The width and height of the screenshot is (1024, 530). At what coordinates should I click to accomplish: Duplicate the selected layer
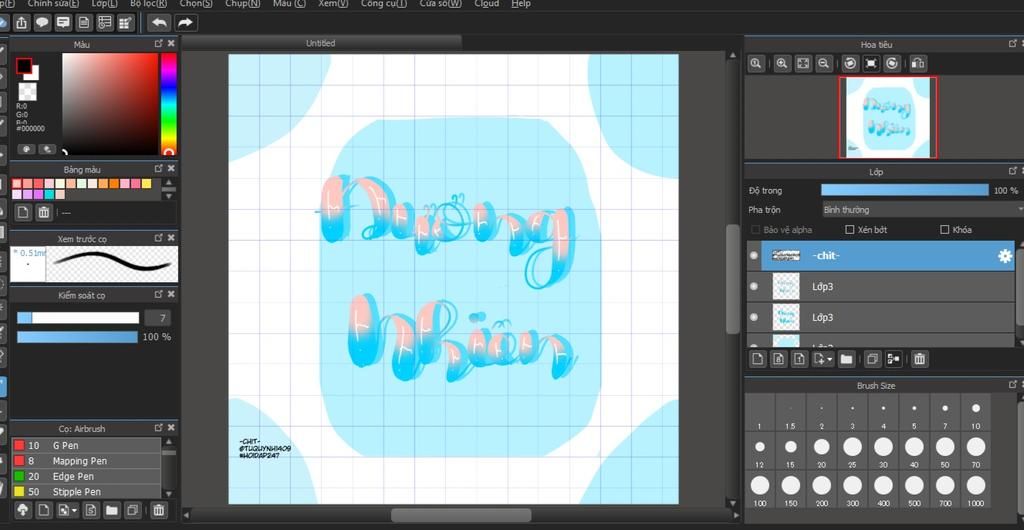click(872, 359)
